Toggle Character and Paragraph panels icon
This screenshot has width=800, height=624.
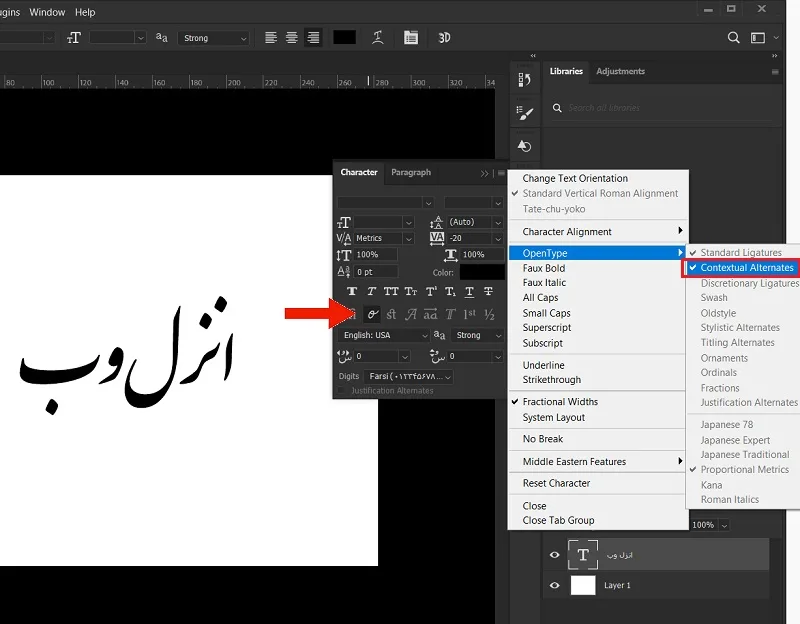click(411, 38)
